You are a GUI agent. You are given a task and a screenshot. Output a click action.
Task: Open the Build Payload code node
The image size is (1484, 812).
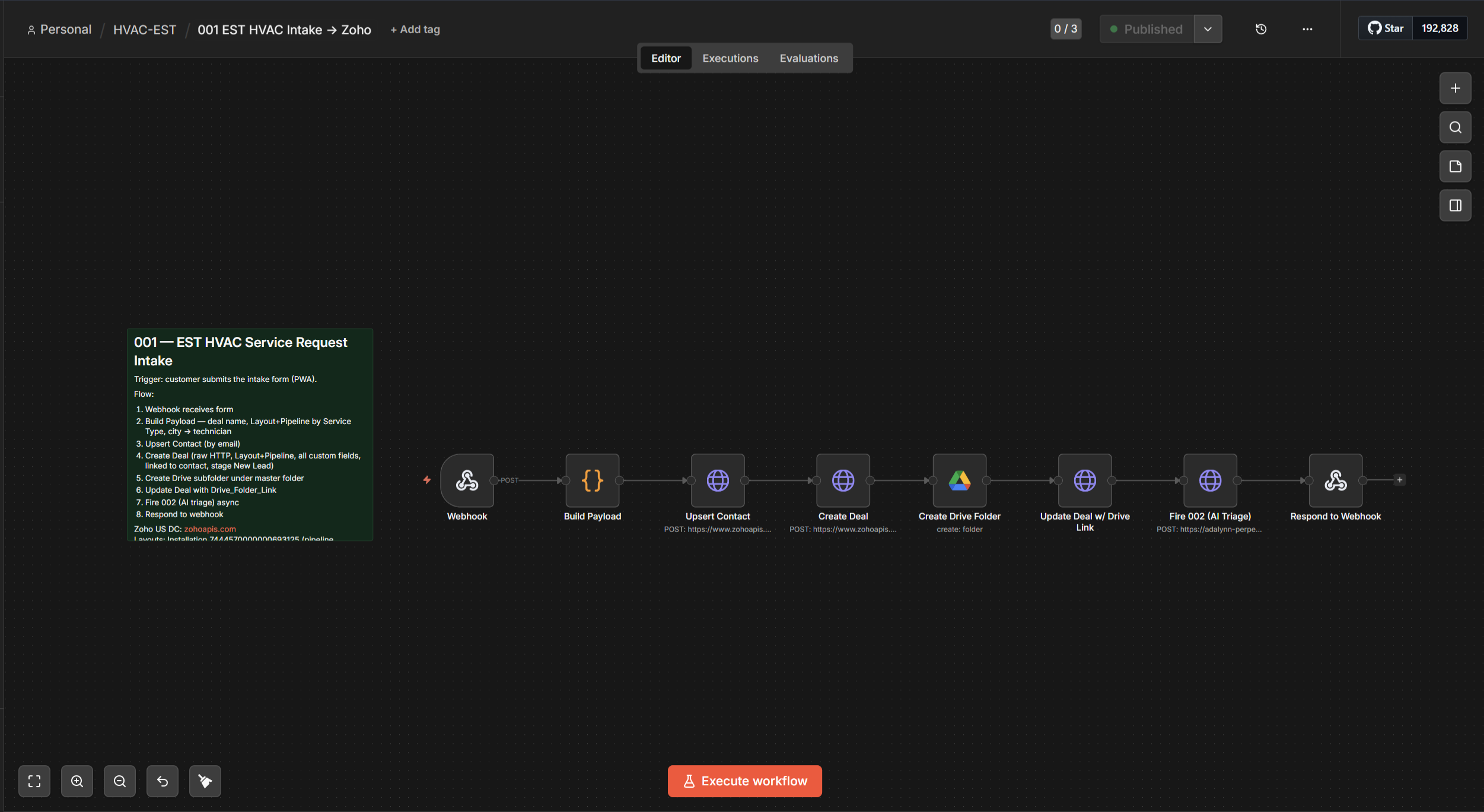[592, 480]
